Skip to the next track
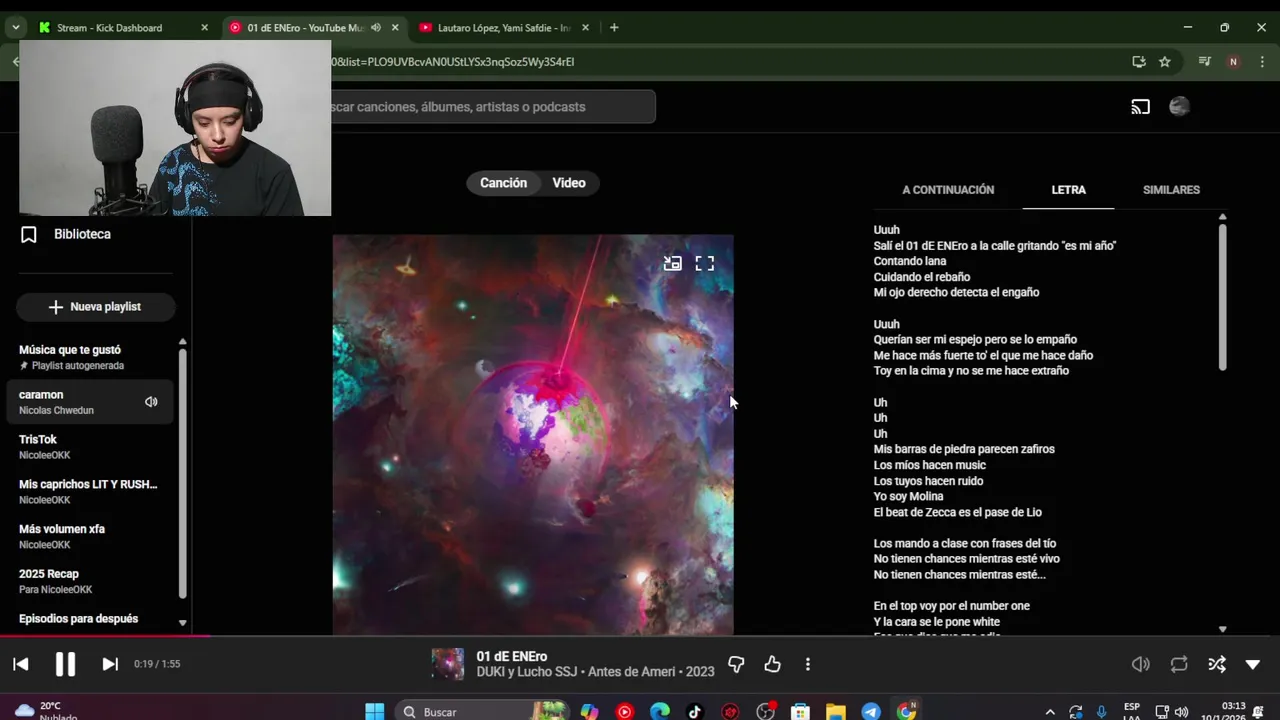1280x720 pixels. coord(110,664)
